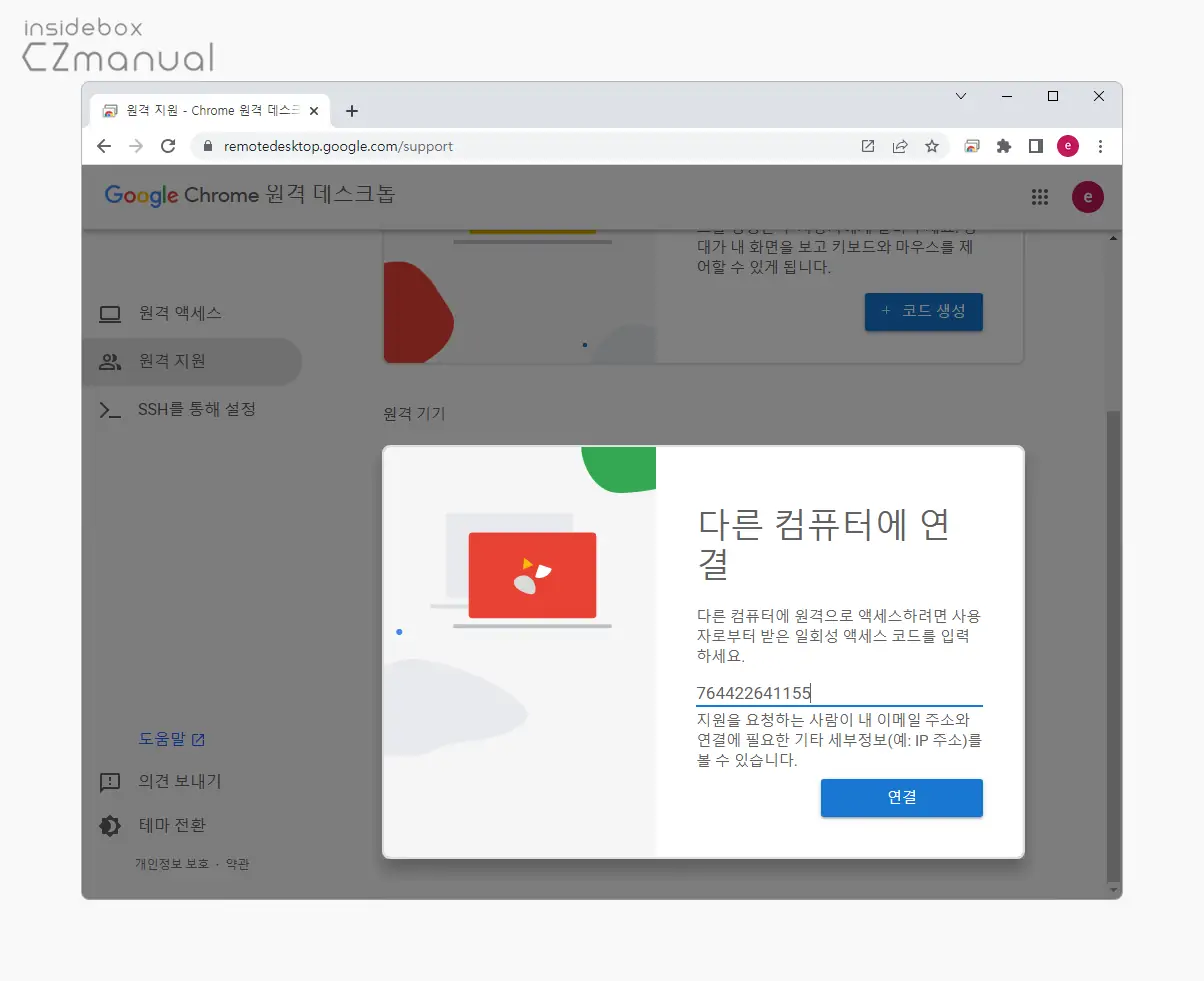Image resolution: width=1204 pixels, height=981 pixels.
Task: Reload the page with the refresh icon
Action: [x=168, y=146]
